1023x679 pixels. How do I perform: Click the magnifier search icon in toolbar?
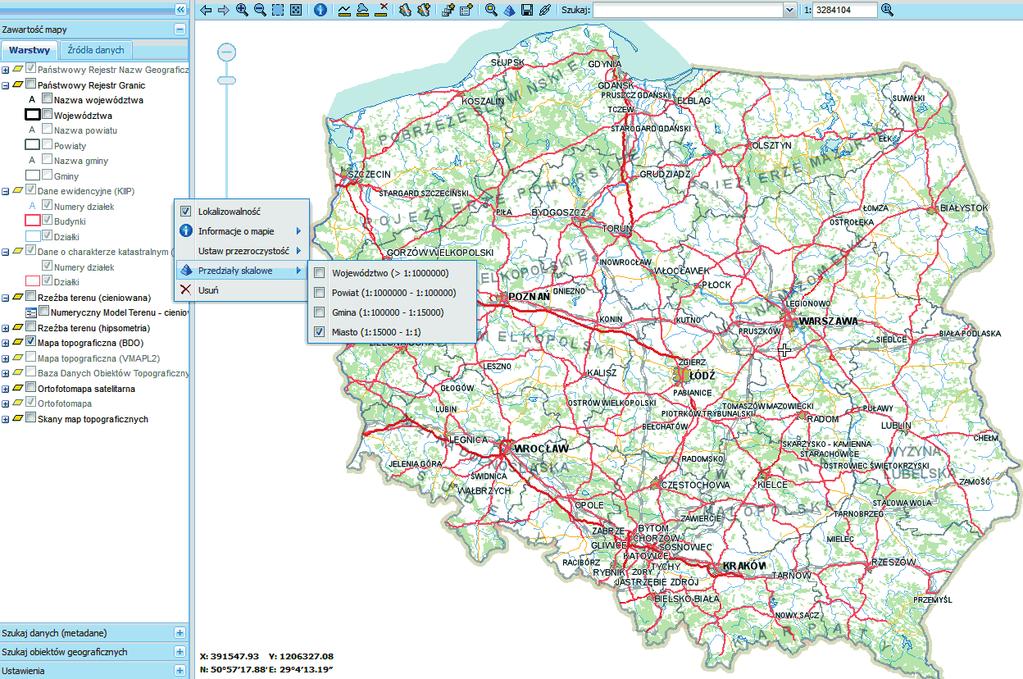click(491, 10)
